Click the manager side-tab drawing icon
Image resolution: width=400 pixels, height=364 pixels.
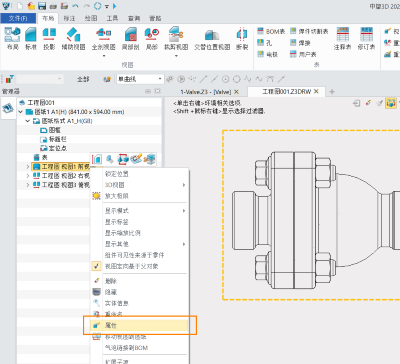click(x=8, y=108)
